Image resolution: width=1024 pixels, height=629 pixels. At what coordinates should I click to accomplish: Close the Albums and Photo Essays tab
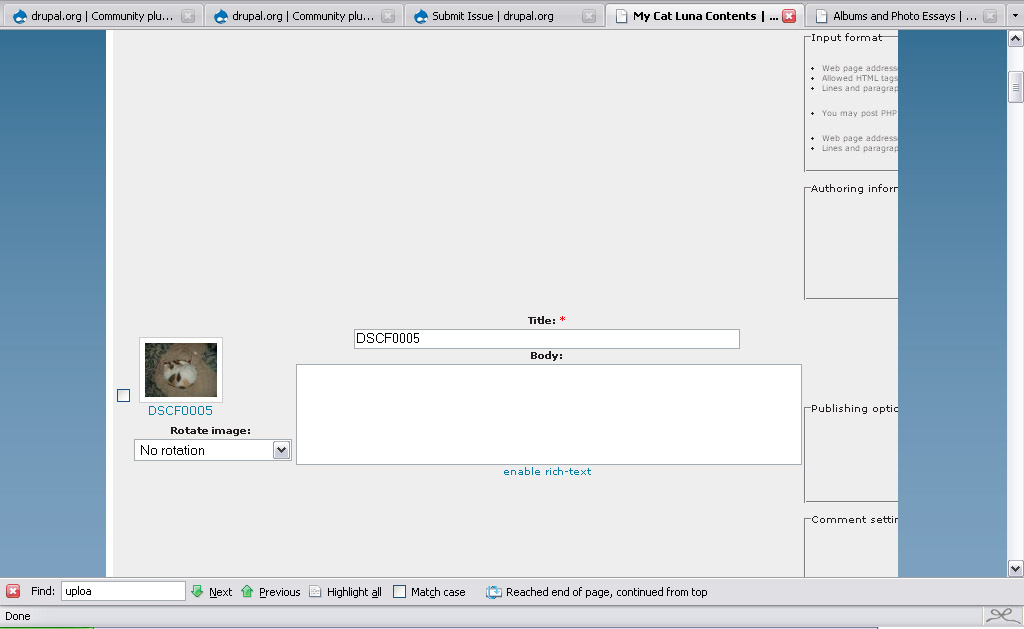click(x=990, y=16)
